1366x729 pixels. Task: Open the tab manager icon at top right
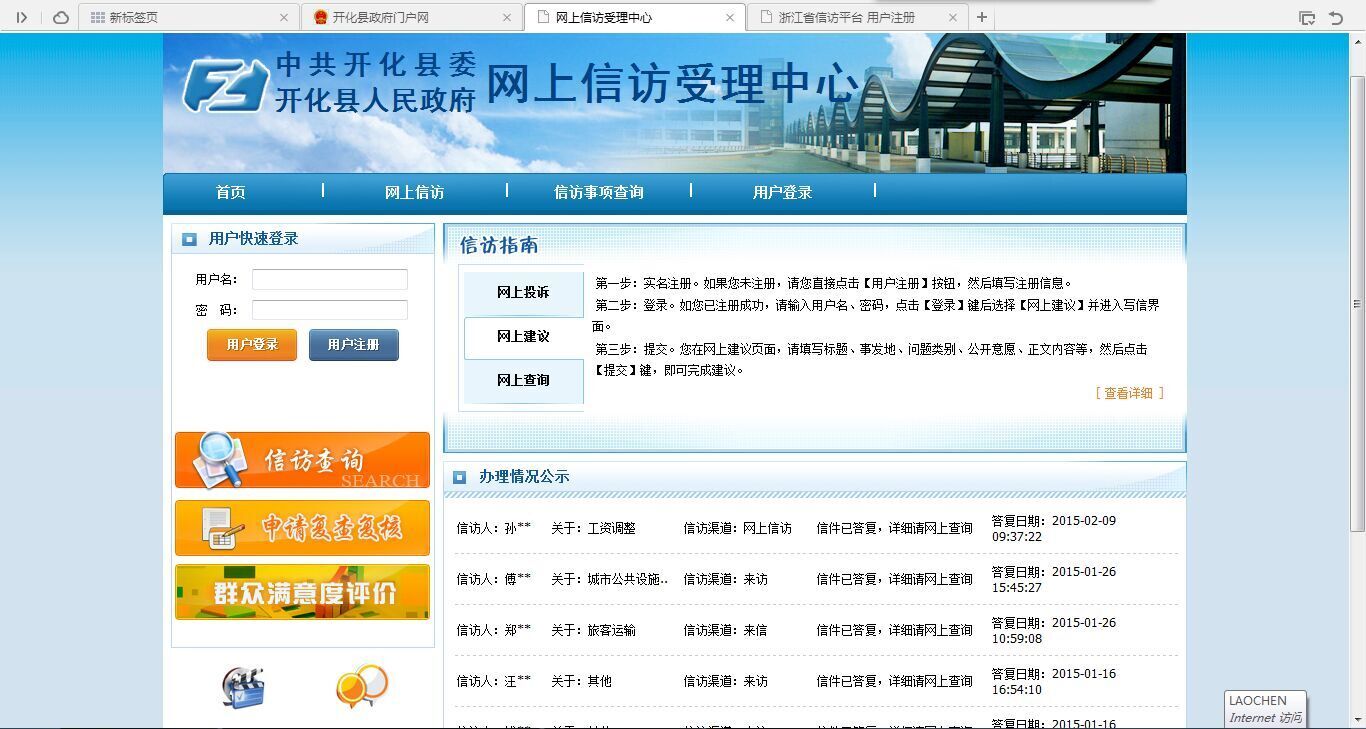click(1306, 17)
